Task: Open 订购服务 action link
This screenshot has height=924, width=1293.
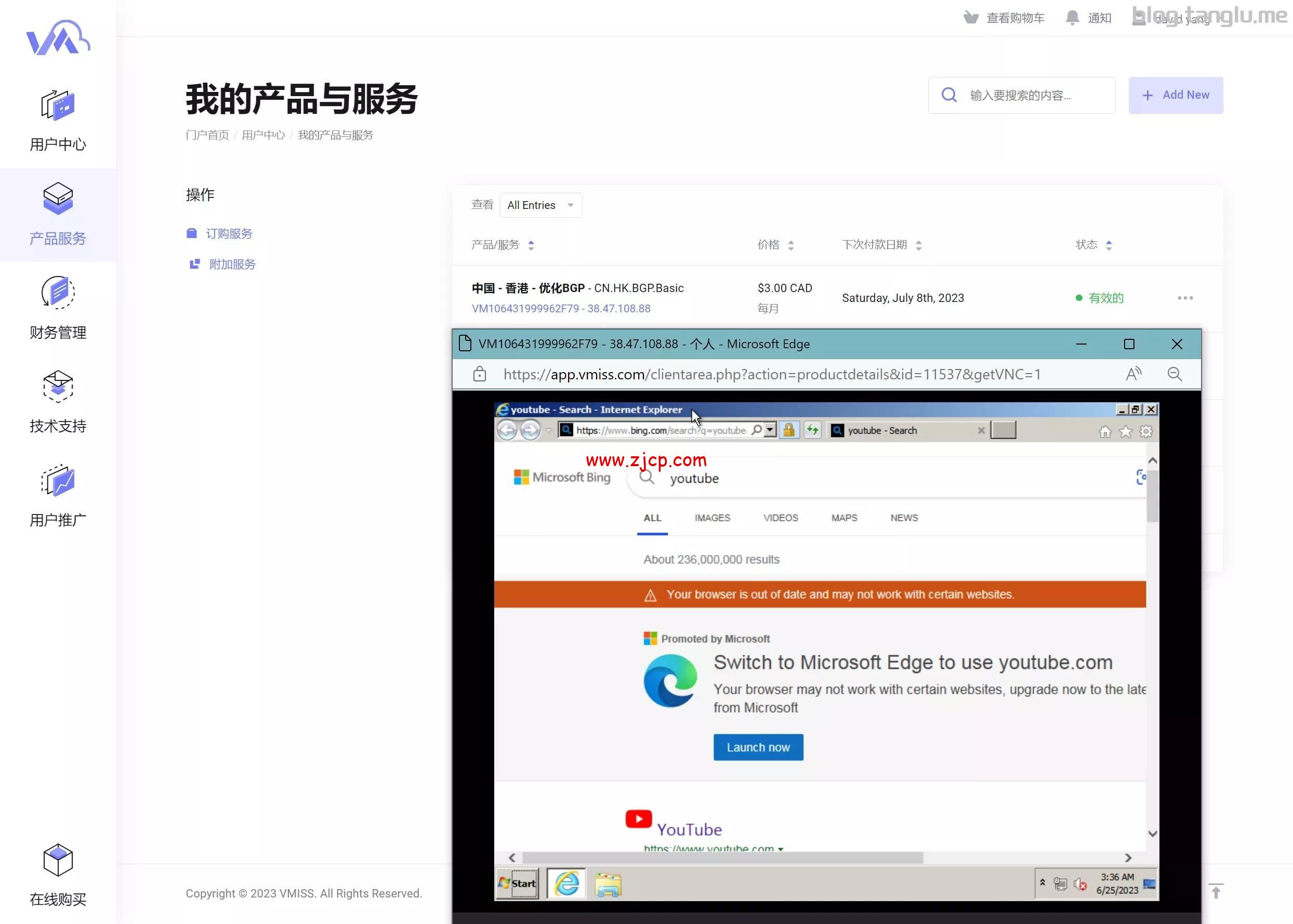Action: tap(220, 233)
